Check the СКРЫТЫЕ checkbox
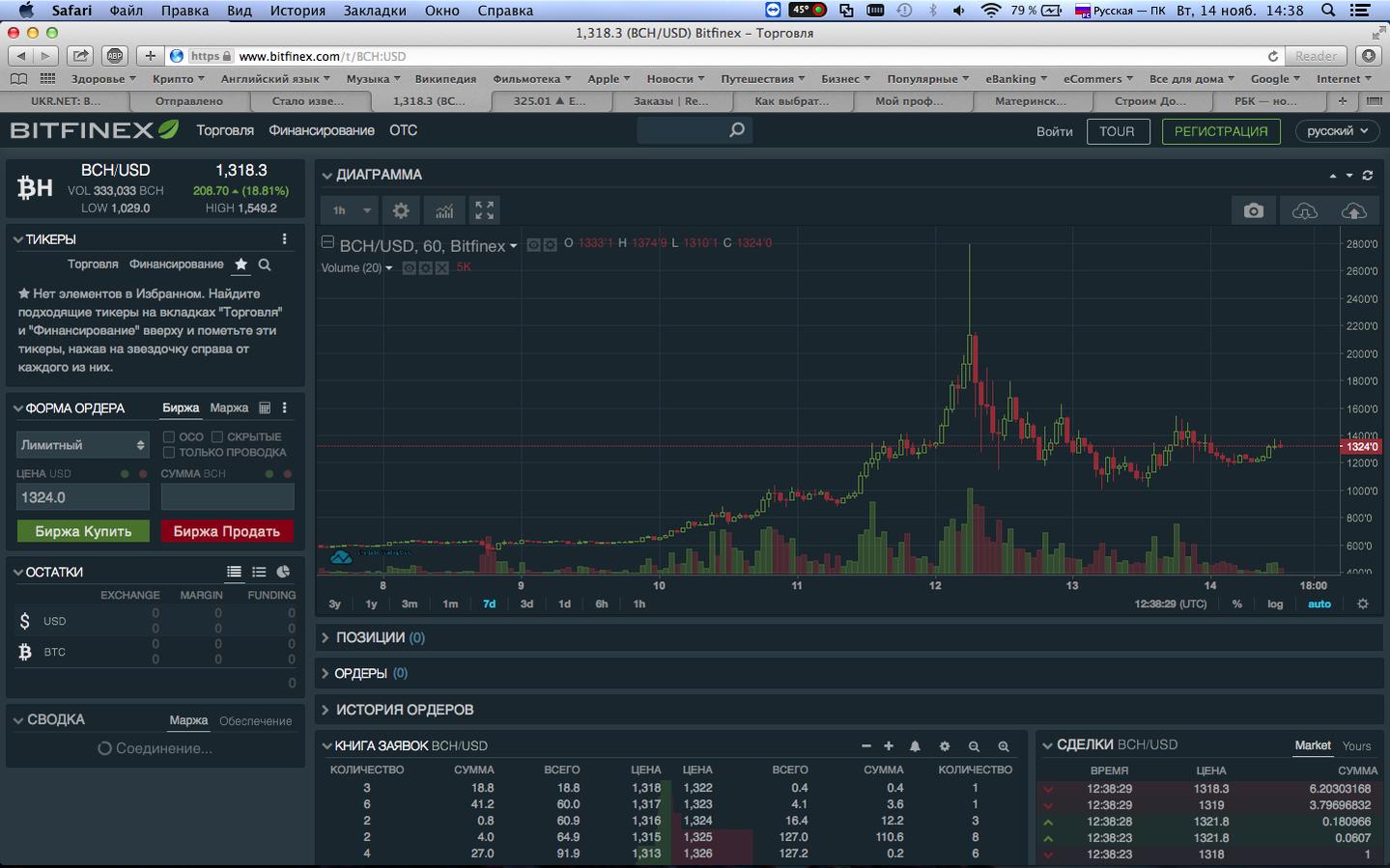Viewport: 1390px width, 868px height. click(217, 437)
